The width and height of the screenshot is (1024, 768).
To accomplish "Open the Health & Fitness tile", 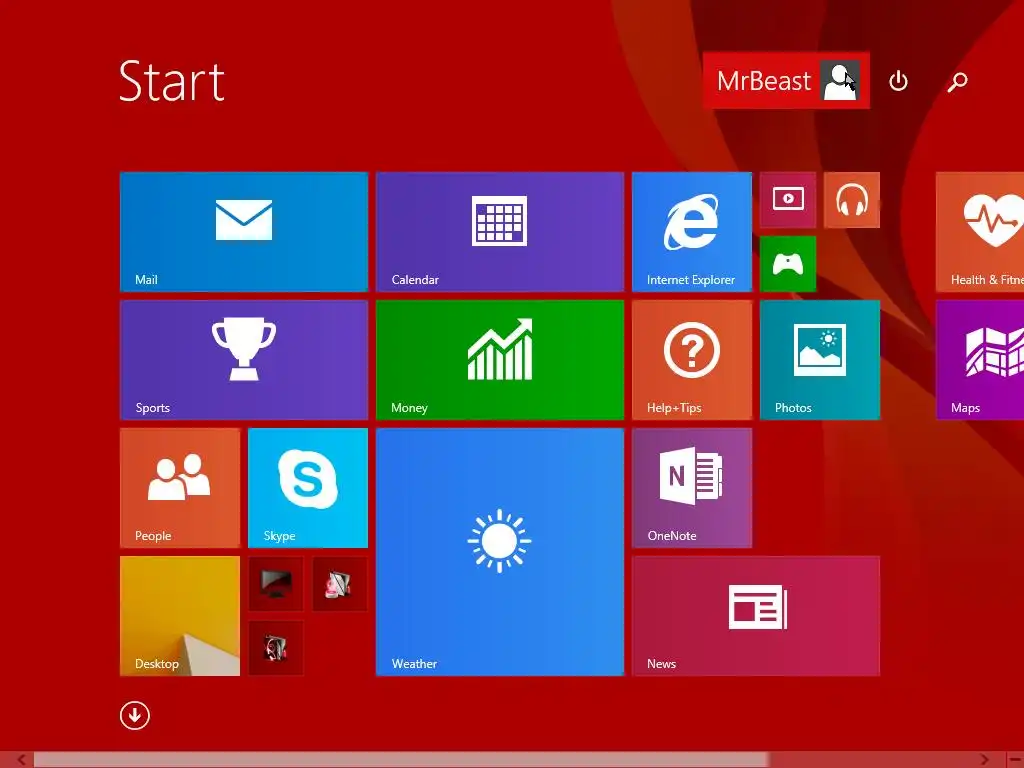I will [x=980, y=232].
